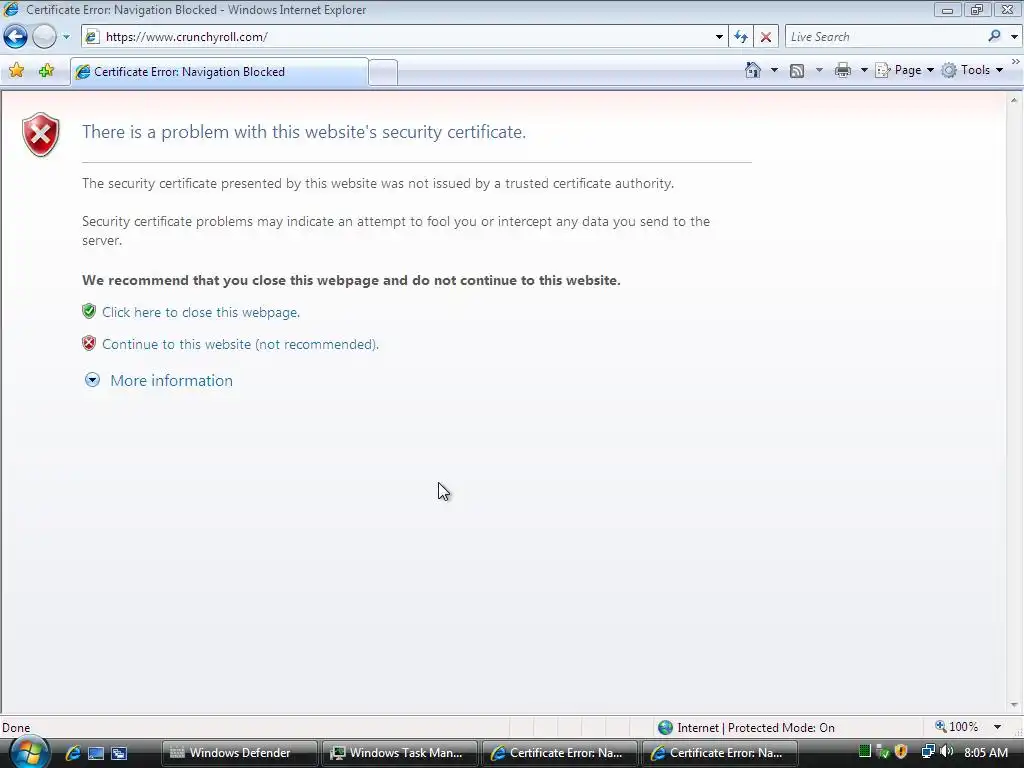
Task: Click the More information text link
Action: [x=171, y=381]
